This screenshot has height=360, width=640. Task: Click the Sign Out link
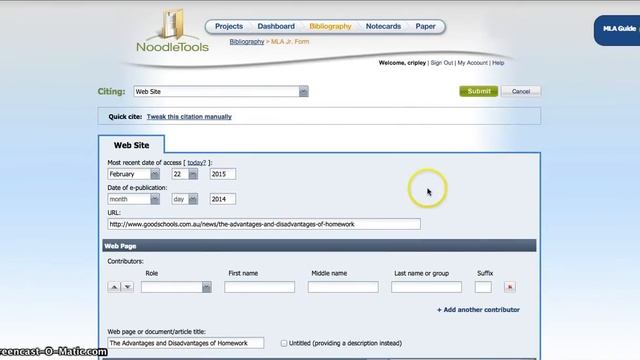click(442, 63)
